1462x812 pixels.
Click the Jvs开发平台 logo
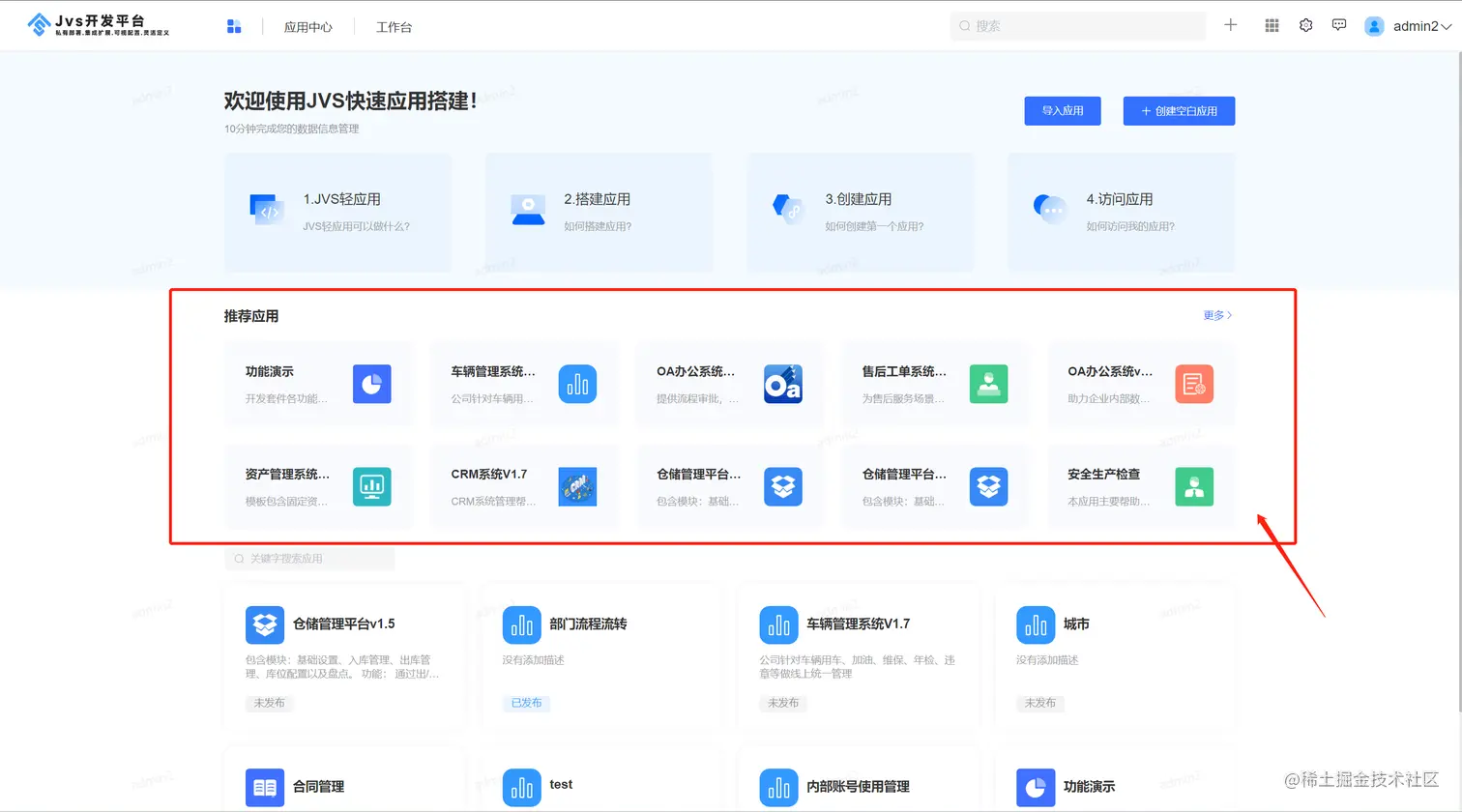point(99,25)
